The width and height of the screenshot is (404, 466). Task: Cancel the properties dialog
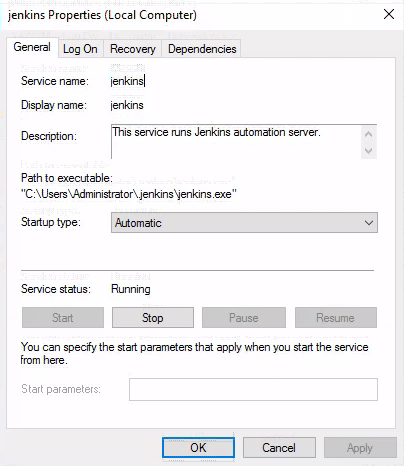[x=279, y=447]
